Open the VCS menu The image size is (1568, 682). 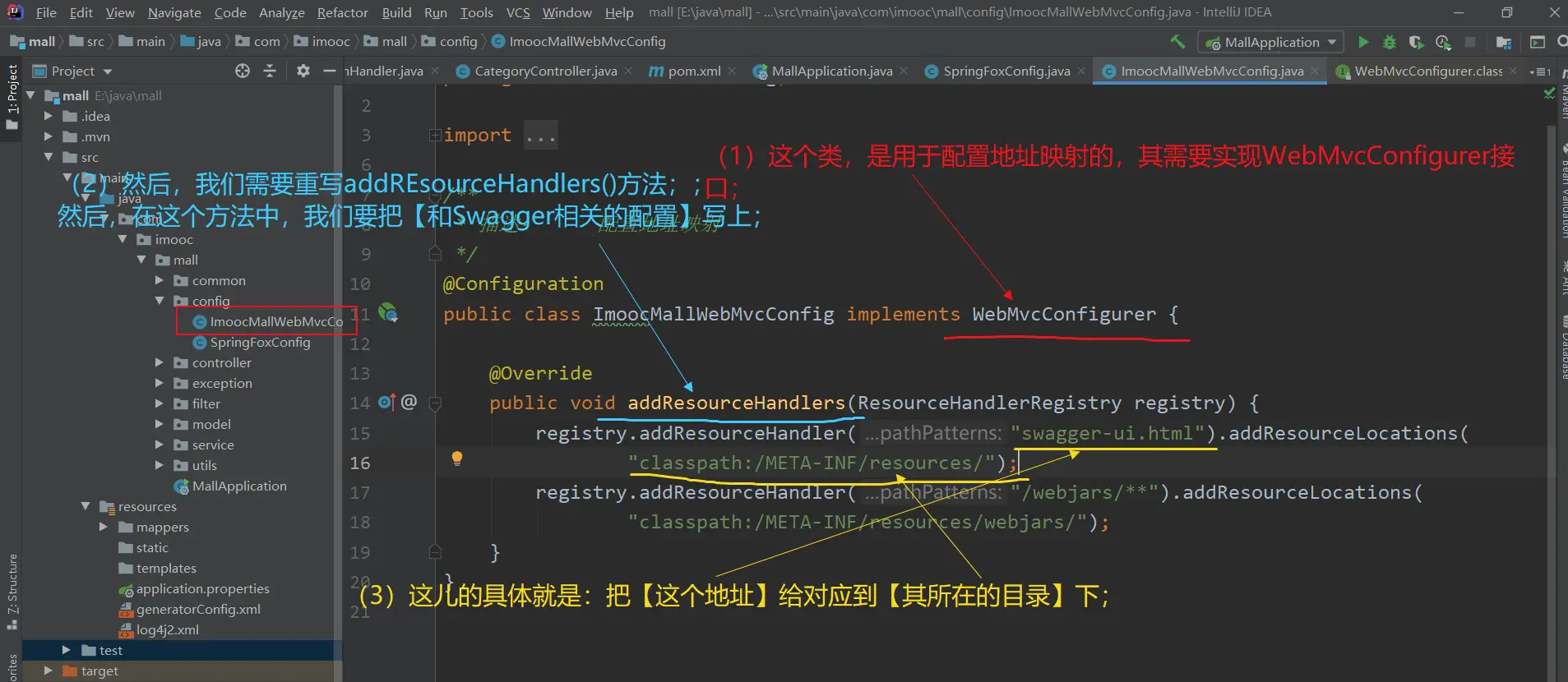tap(518, 12)
